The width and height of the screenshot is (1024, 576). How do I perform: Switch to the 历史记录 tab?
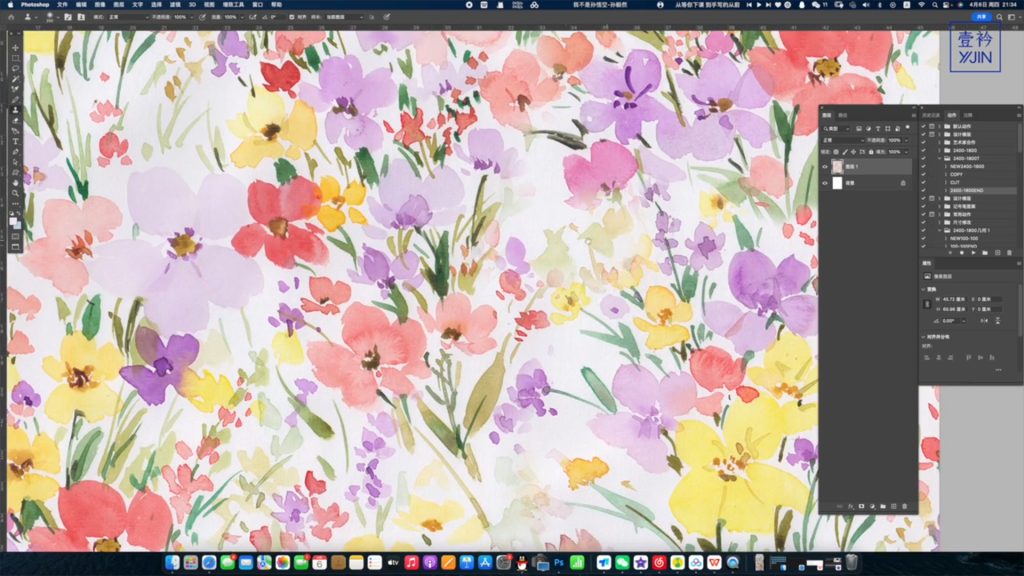click(930, 115)
